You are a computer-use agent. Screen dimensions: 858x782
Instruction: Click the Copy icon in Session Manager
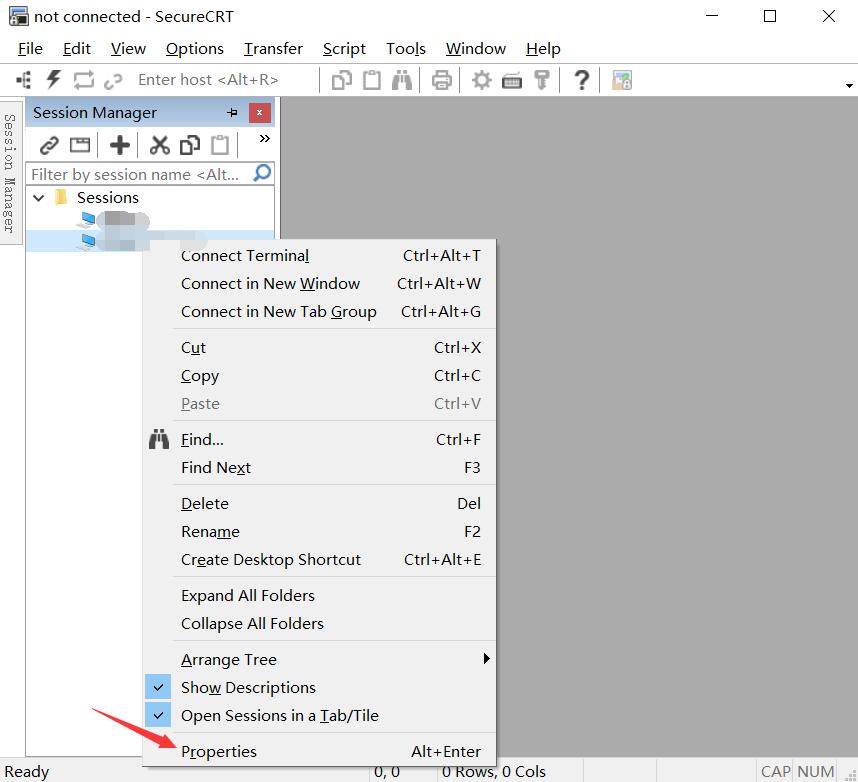[x=190, y=145]
